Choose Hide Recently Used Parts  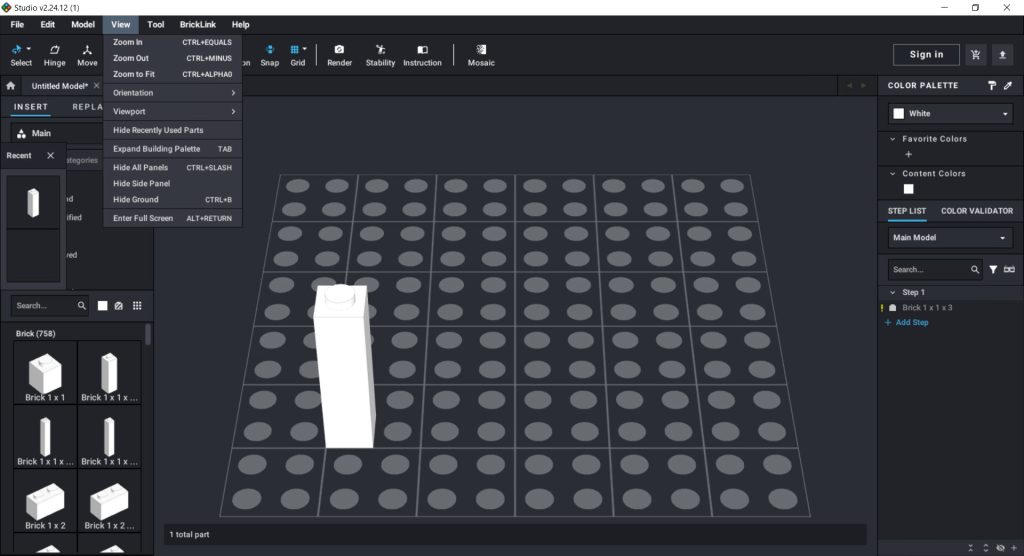click(x=172, y=130)
